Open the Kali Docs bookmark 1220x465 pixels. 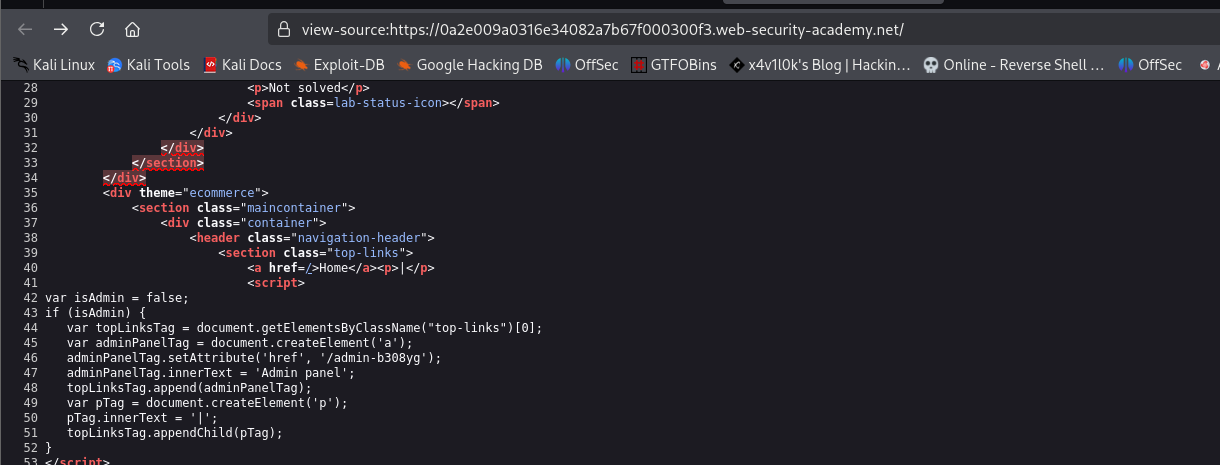pos(242,65)
